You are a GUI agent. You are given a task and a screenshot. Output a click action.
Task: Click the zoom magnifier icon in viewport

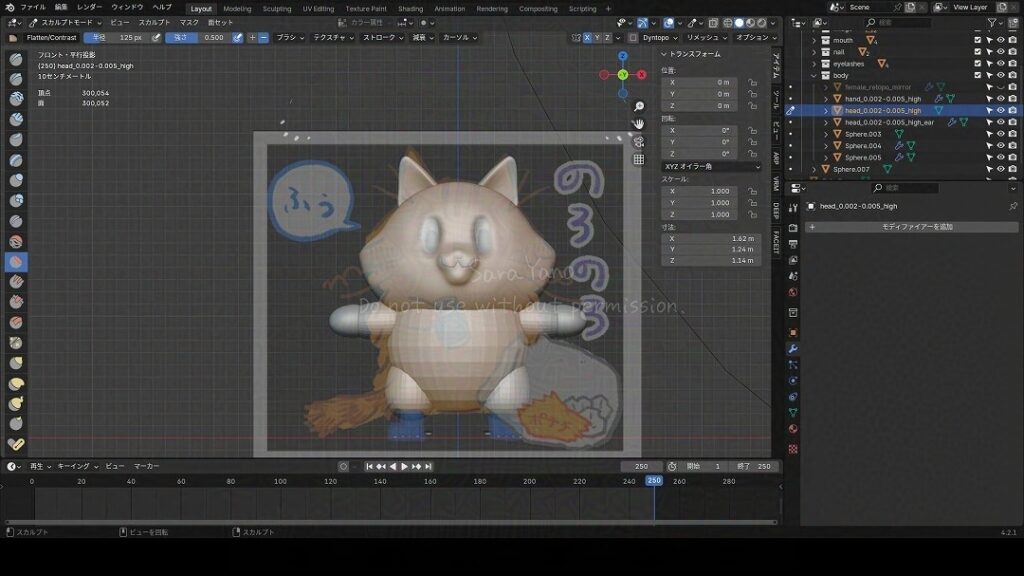(639, 106)
